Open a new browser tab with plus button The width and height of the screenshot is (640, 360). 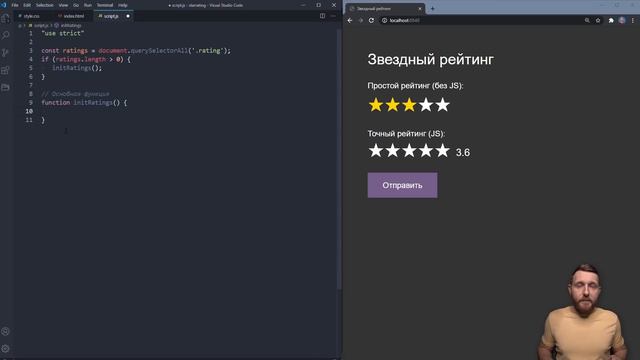[x=432, y=9]
